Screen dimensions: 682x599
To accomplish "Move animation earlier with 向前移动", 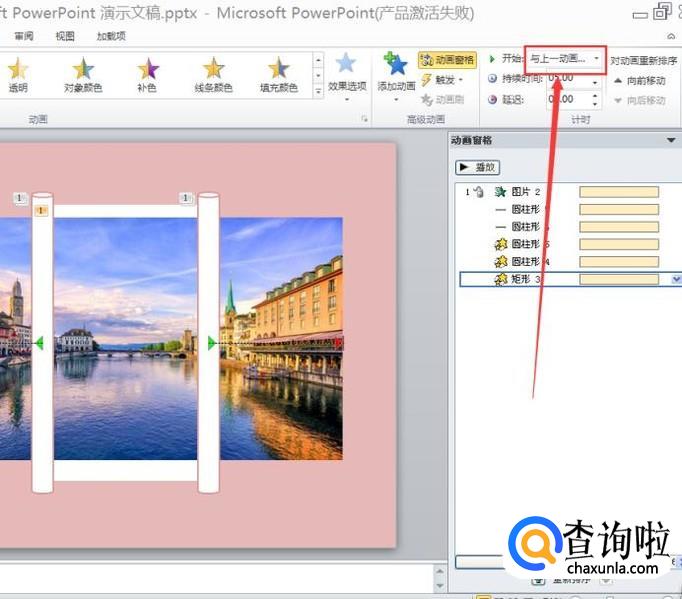I will click(640, 80).
